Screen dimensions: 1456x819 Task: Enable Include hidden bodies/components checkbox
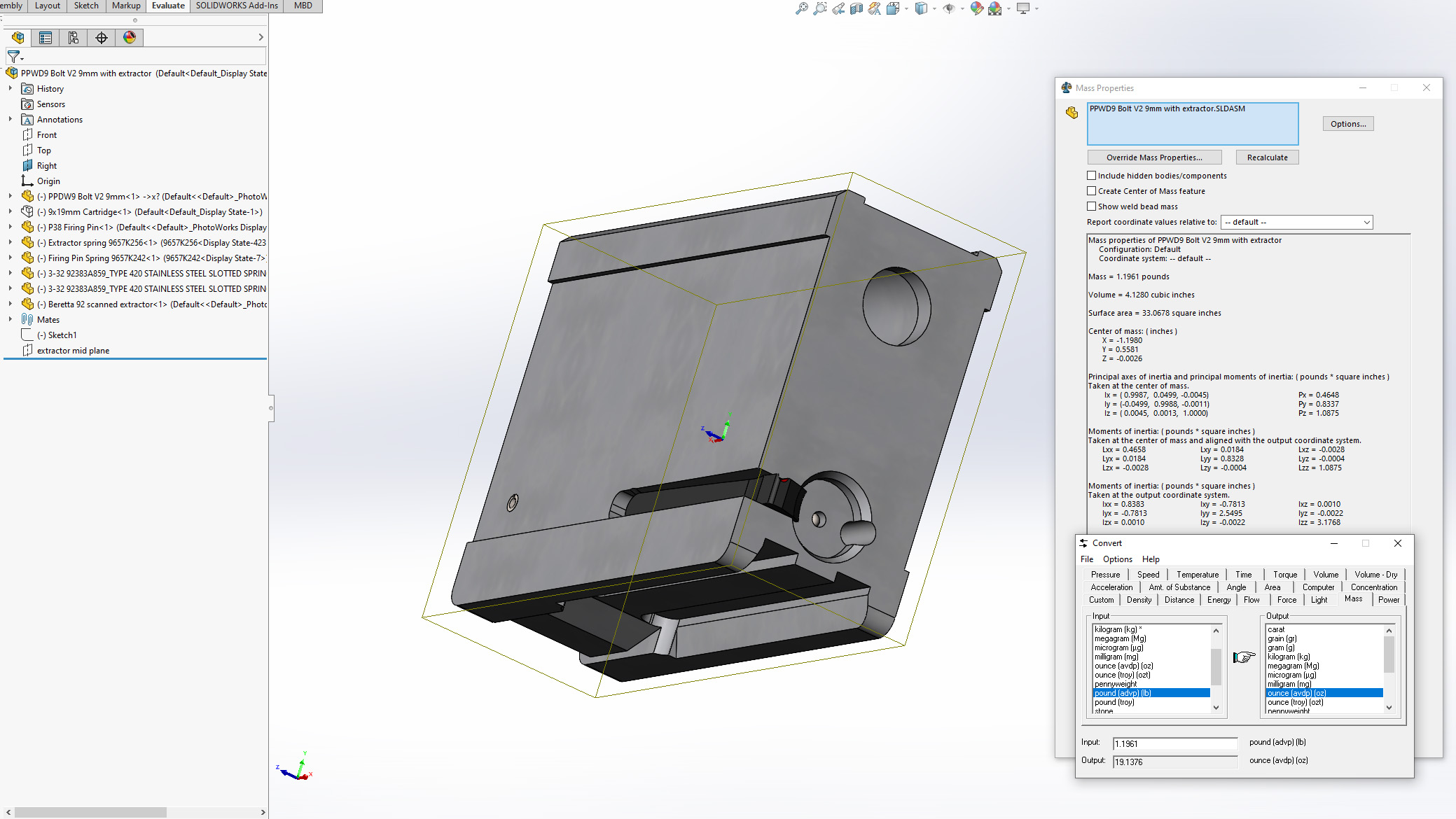coord(1091,176)
